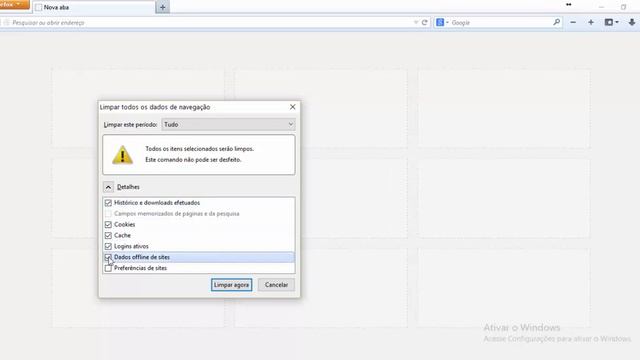The width and height of the screenshot is (640, 360).
Task: Open search engine selector dropdown
Action: click(x=442, y=22)
